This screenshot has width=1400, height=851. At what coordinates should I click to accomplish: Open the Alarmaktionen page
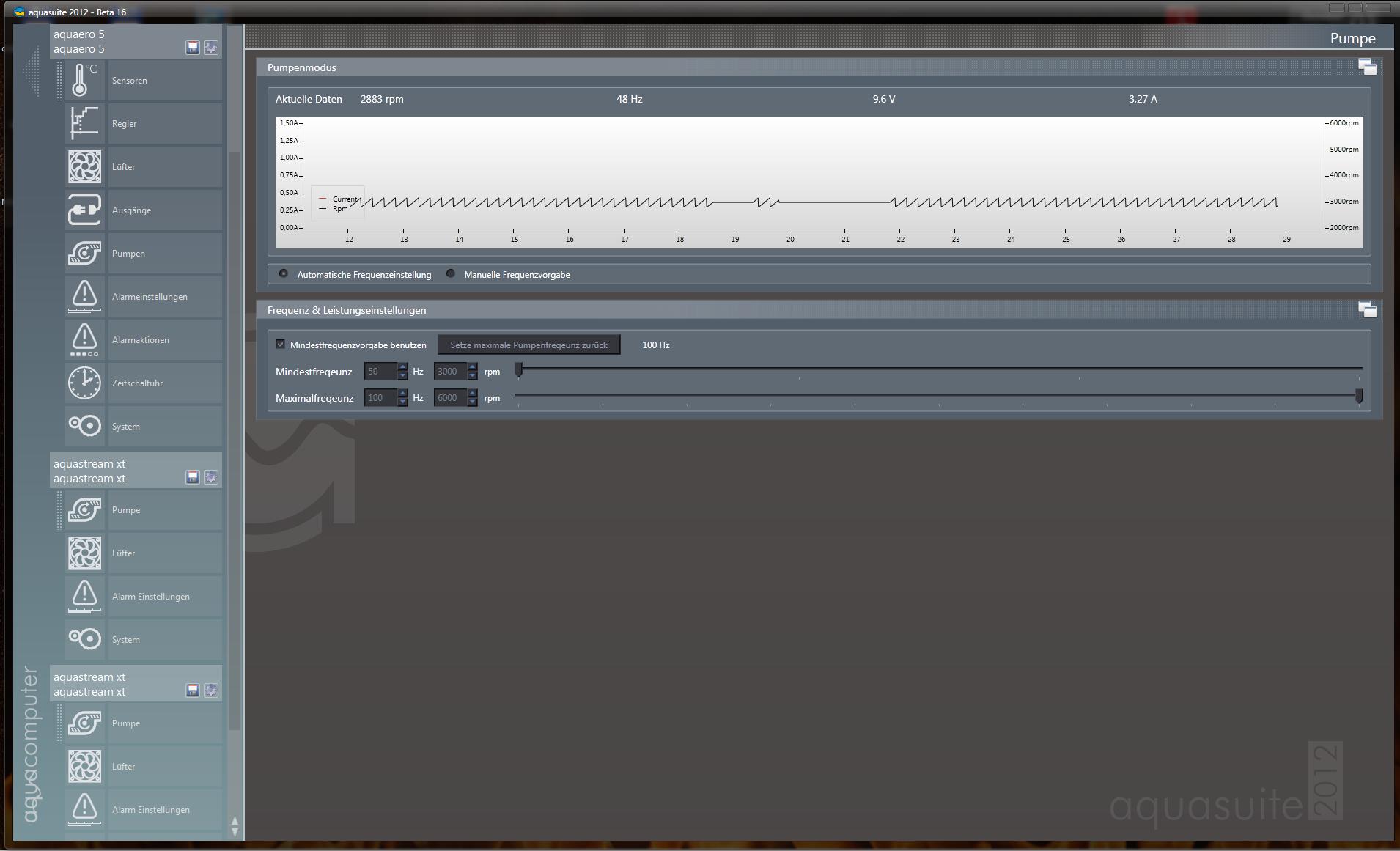click(143, 340)
